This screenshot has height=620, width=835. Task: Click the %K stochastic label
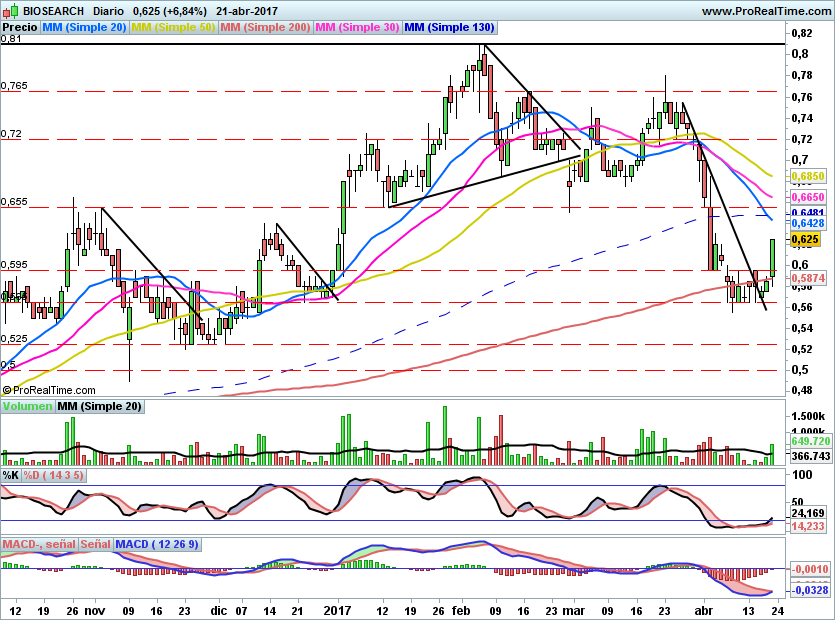pos(11,475)
